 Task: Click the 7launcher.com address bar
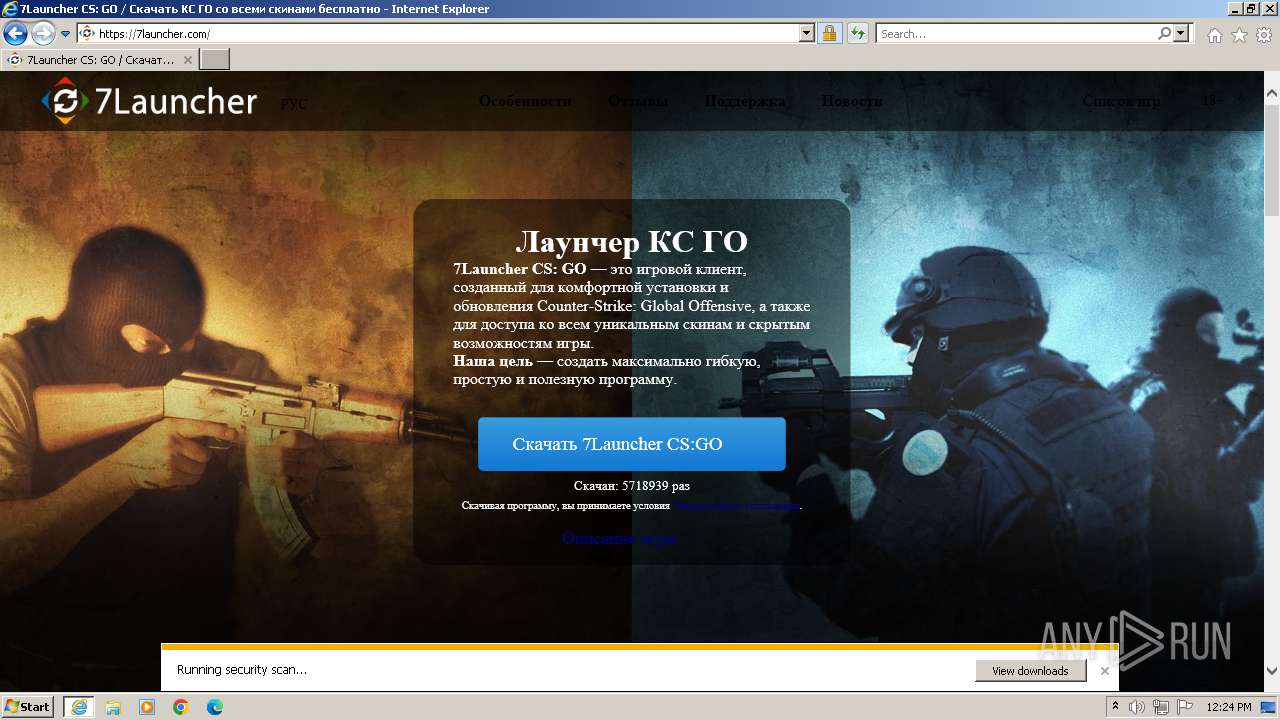447,33
